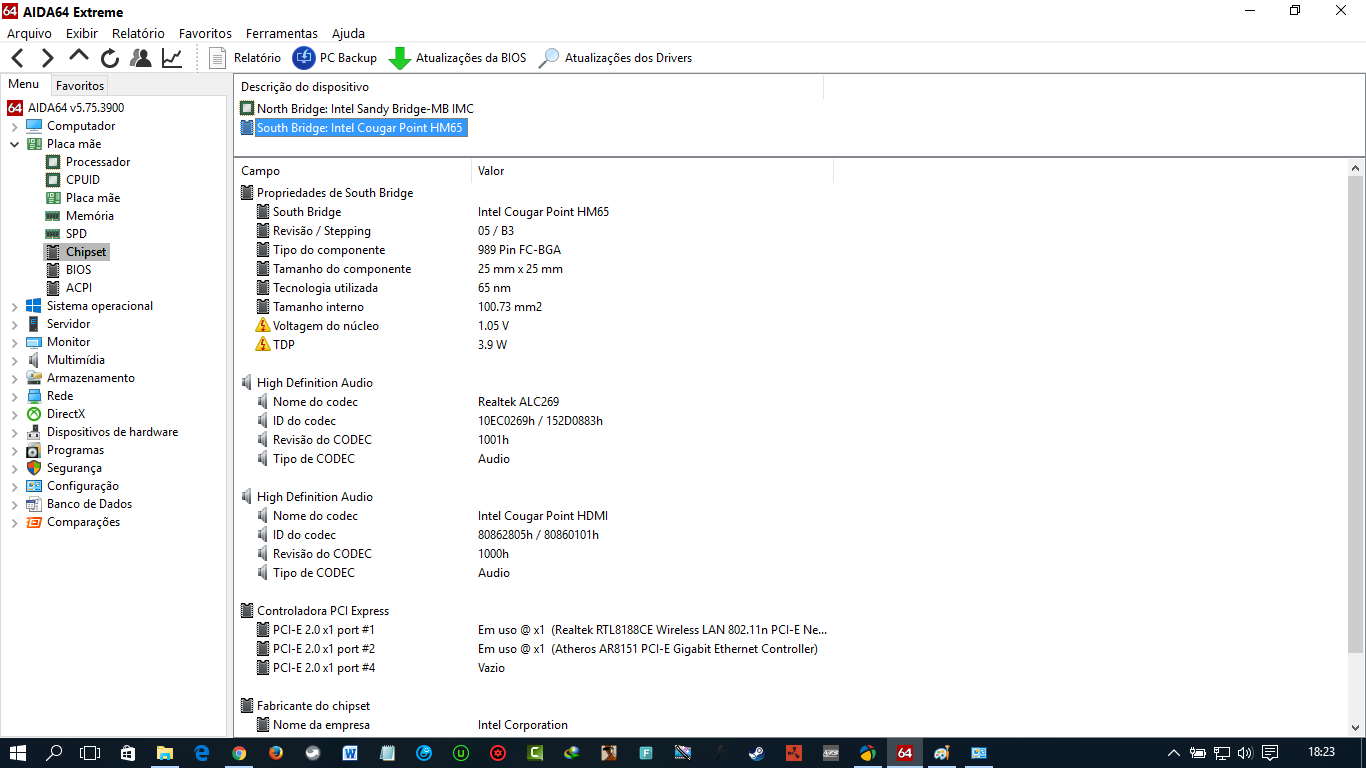The height and width of the screenshot is (768, 1366).
Task: Select Configuração in the tree
Action: click(x=82, y=486)
